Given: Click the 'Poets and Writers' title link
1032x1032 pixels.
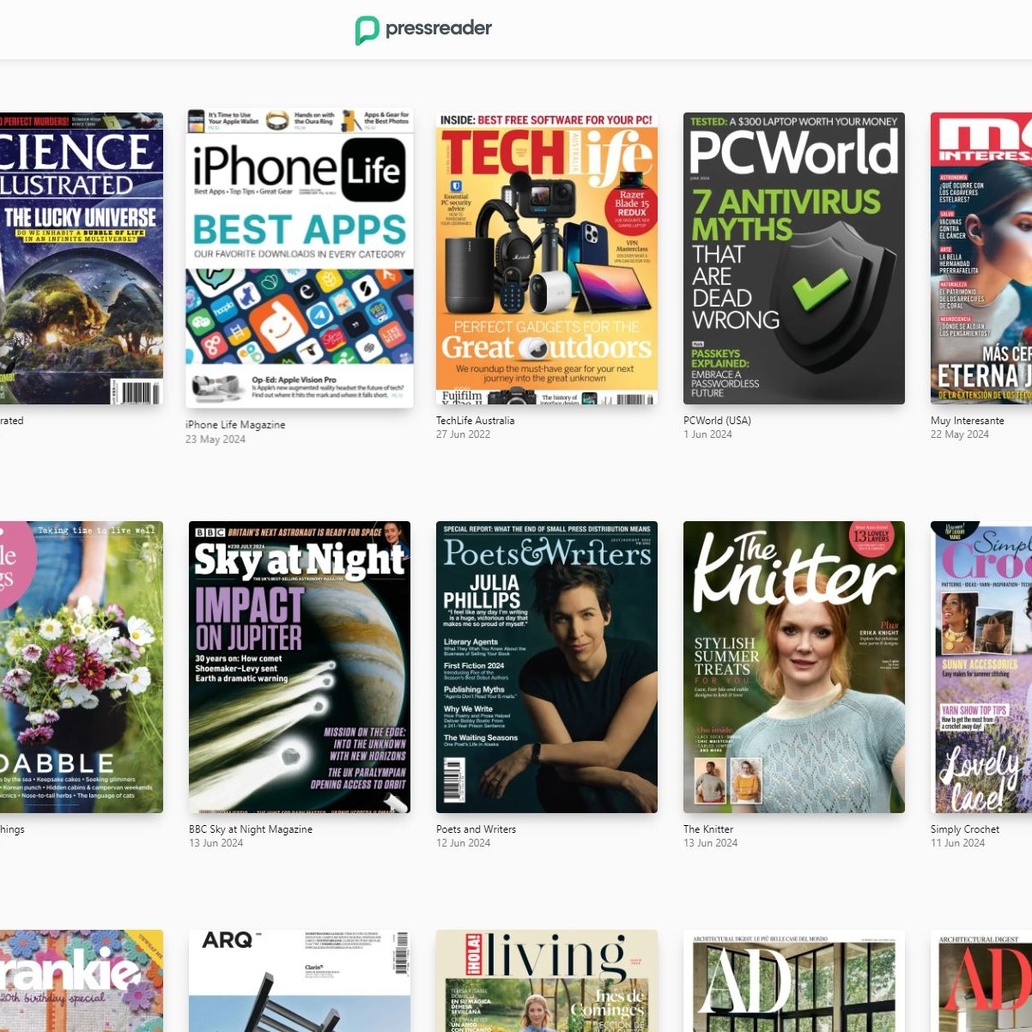Looking at the screenshot, I should (x=476, y=829).
